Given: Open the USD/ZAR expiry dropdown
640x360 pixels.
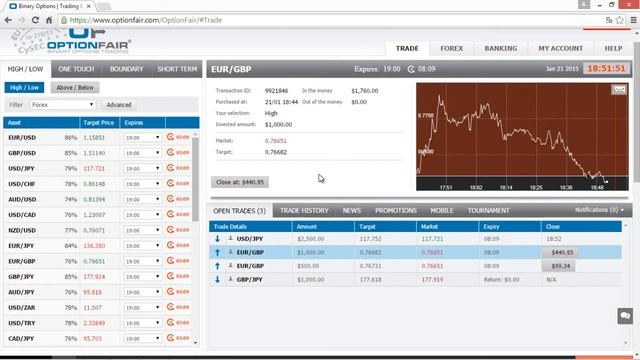Looking at the screenshot, I should tap(142, 308).
